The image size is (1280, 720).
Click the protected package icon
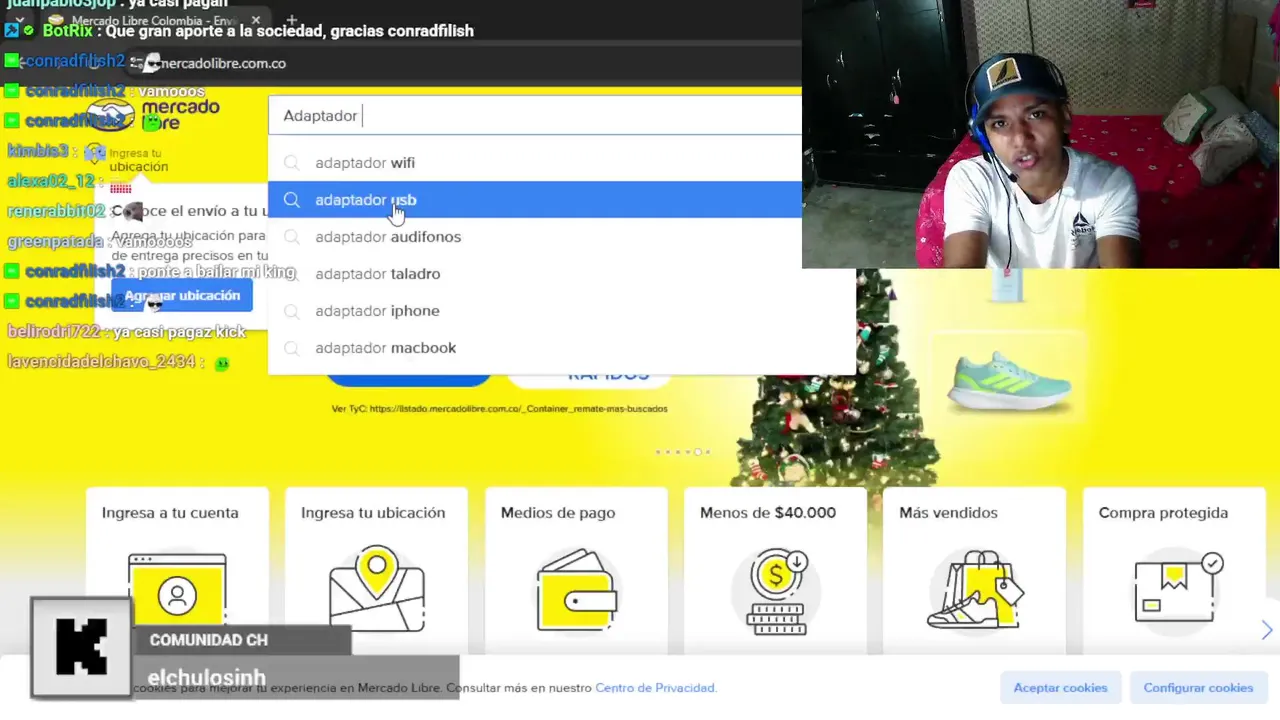(x=1178, y=587)
